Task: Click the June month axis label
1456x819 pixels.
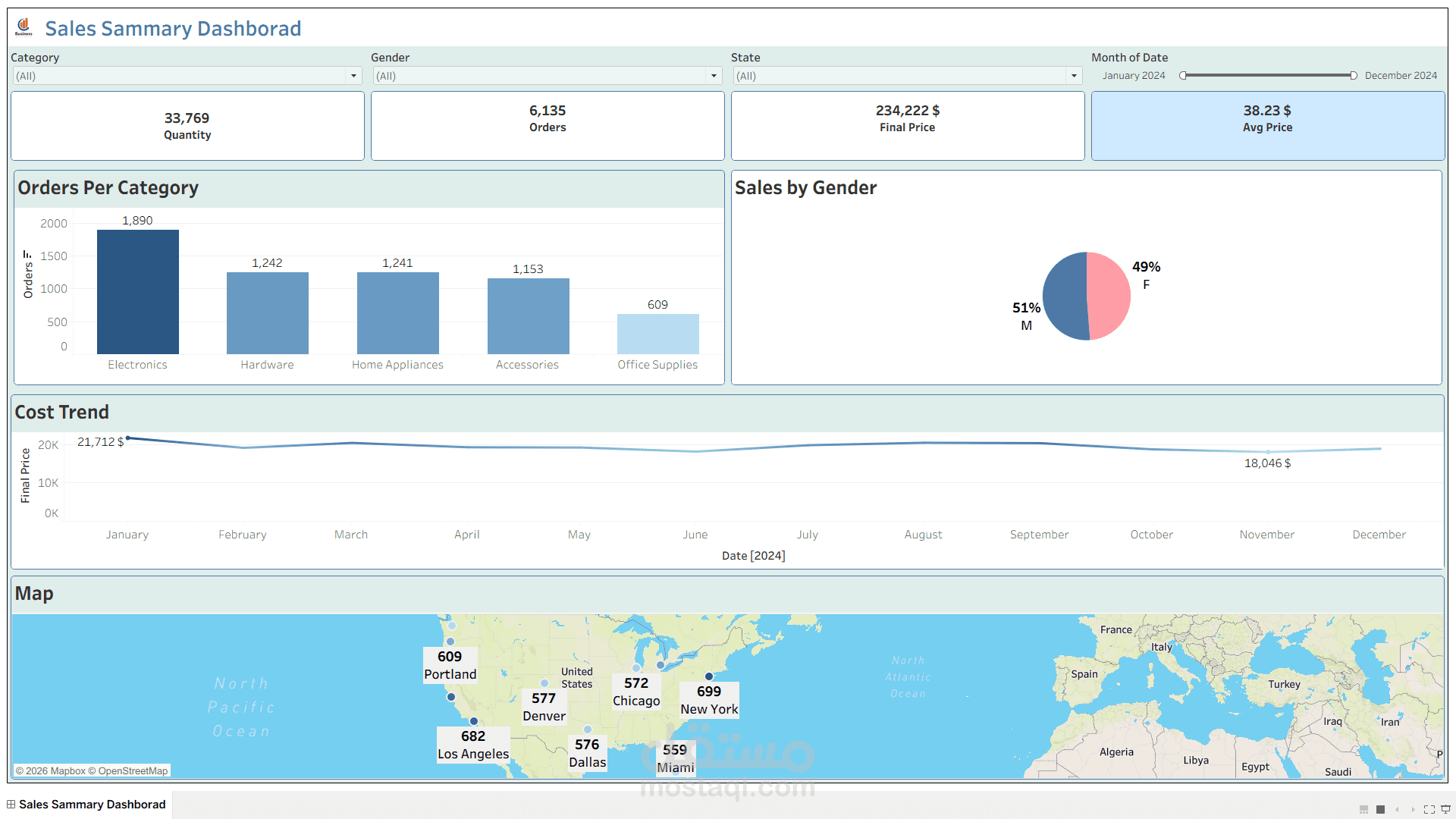Action: click(x=695, y=535)
